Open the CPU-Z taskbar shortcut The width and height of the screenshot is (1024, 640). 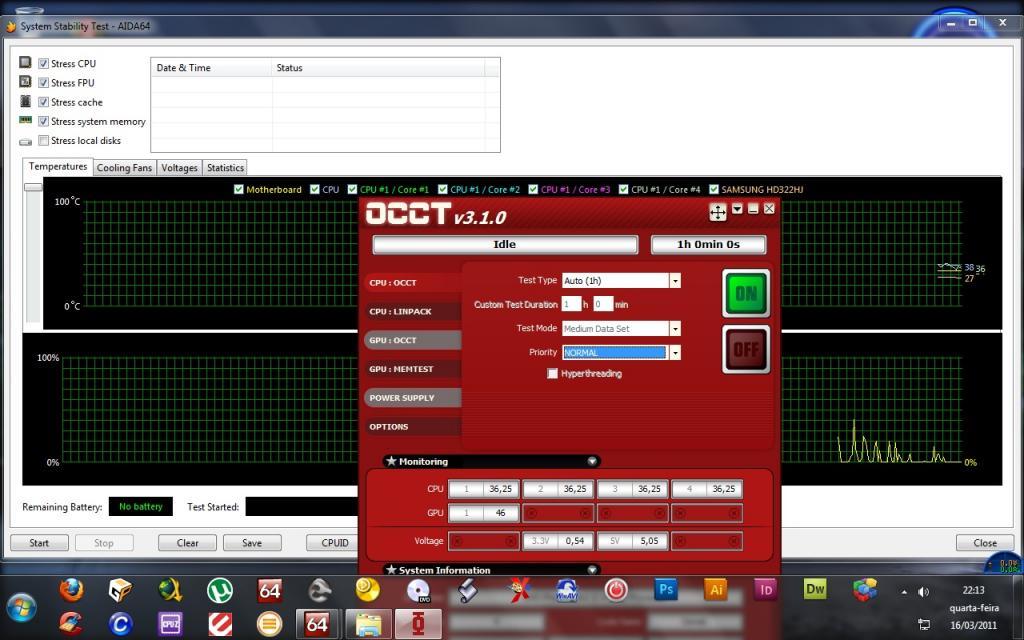(170, 624)
